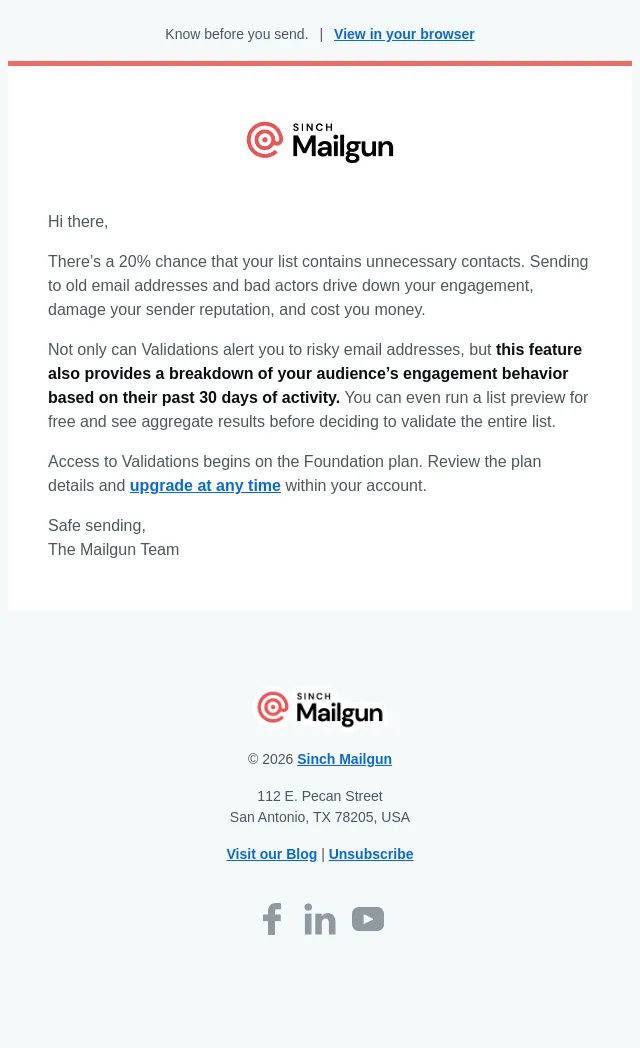Click the Sinch Mailgun logo in header

pyautogui.click(x=320, y=142)
